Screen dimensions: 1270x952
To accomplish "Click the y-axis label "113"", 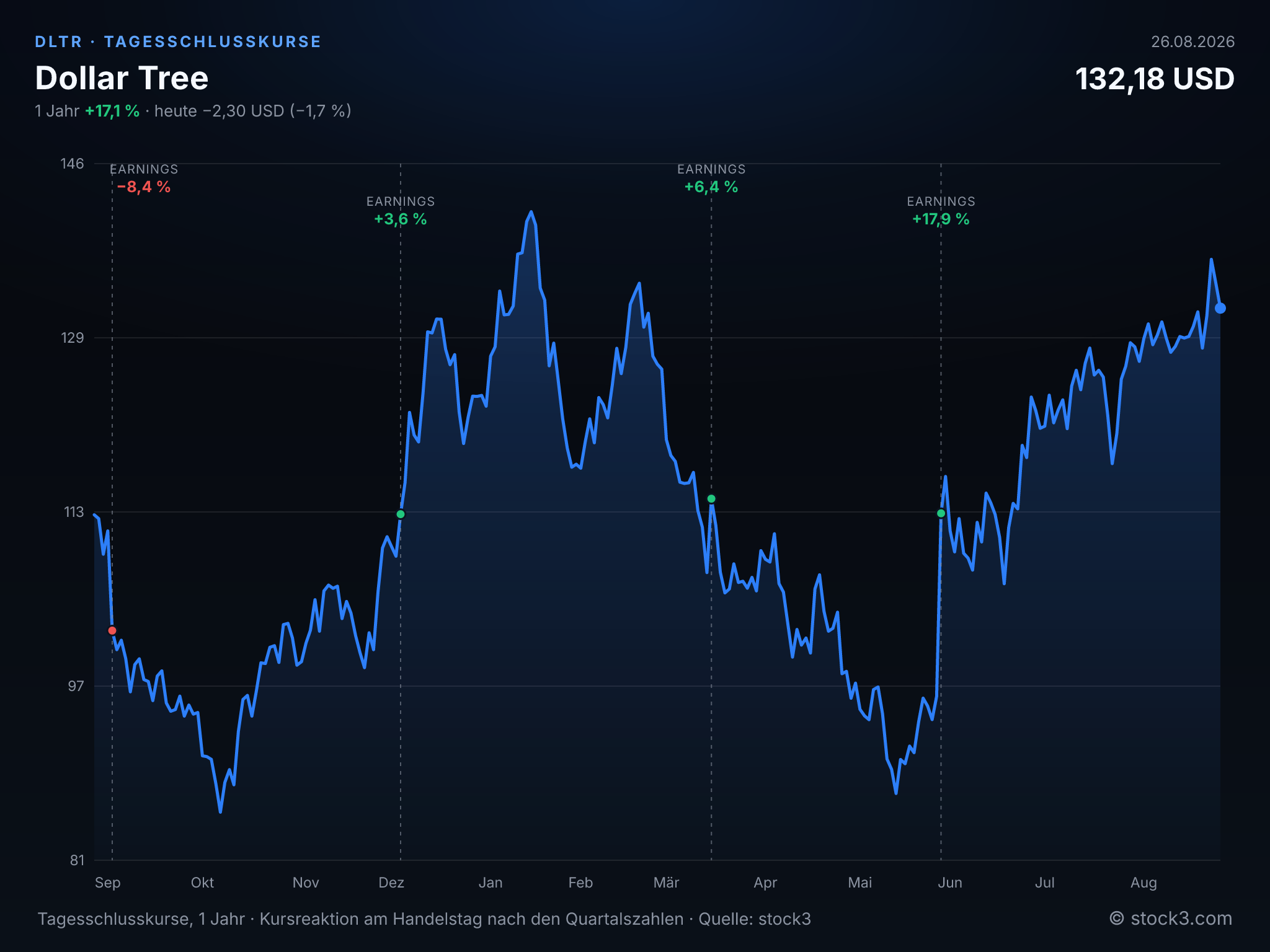I will pyautogui.click(x=74, y=512).
